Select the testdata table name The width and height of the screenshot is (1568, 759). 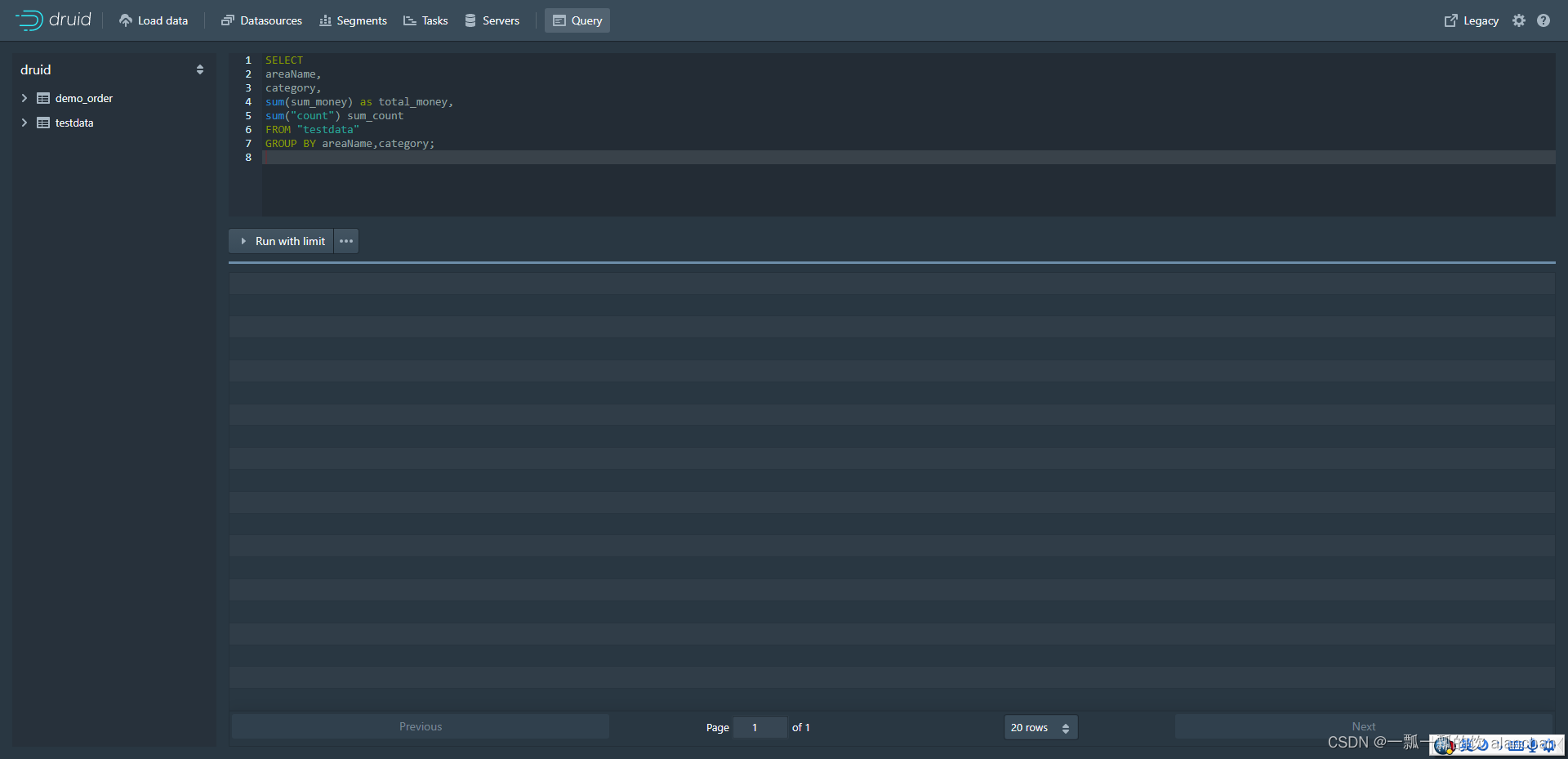[x=74, y=123]
